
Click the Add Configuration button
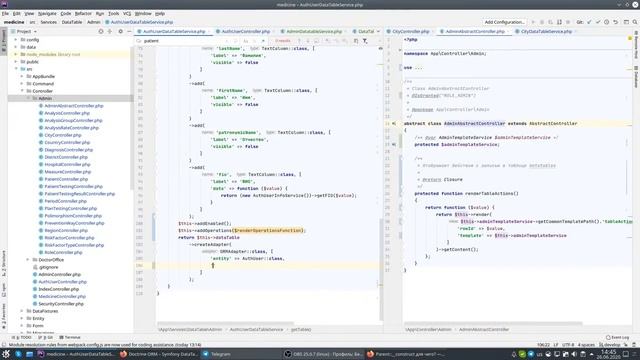click(504, 22)
